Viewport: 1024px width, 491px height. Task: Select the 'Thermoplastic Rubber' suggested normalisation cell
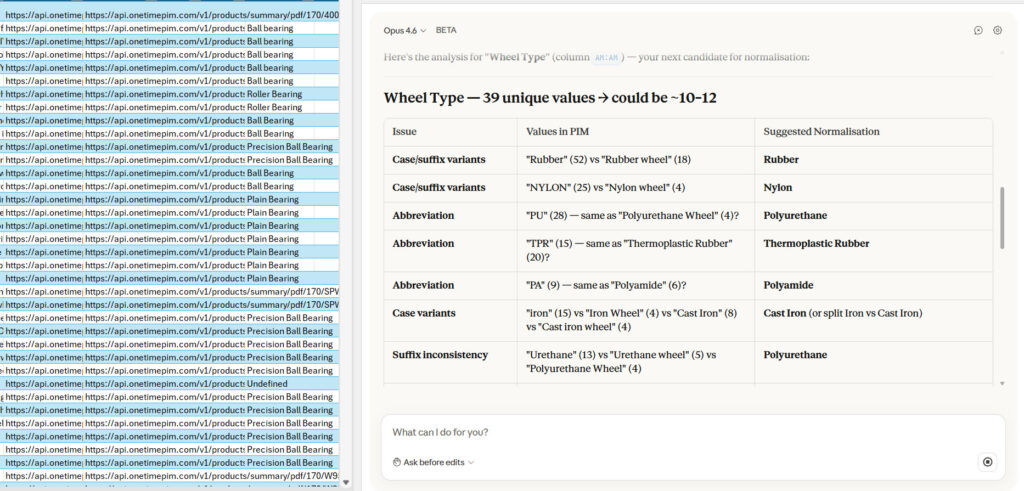[x=816, y=243]
